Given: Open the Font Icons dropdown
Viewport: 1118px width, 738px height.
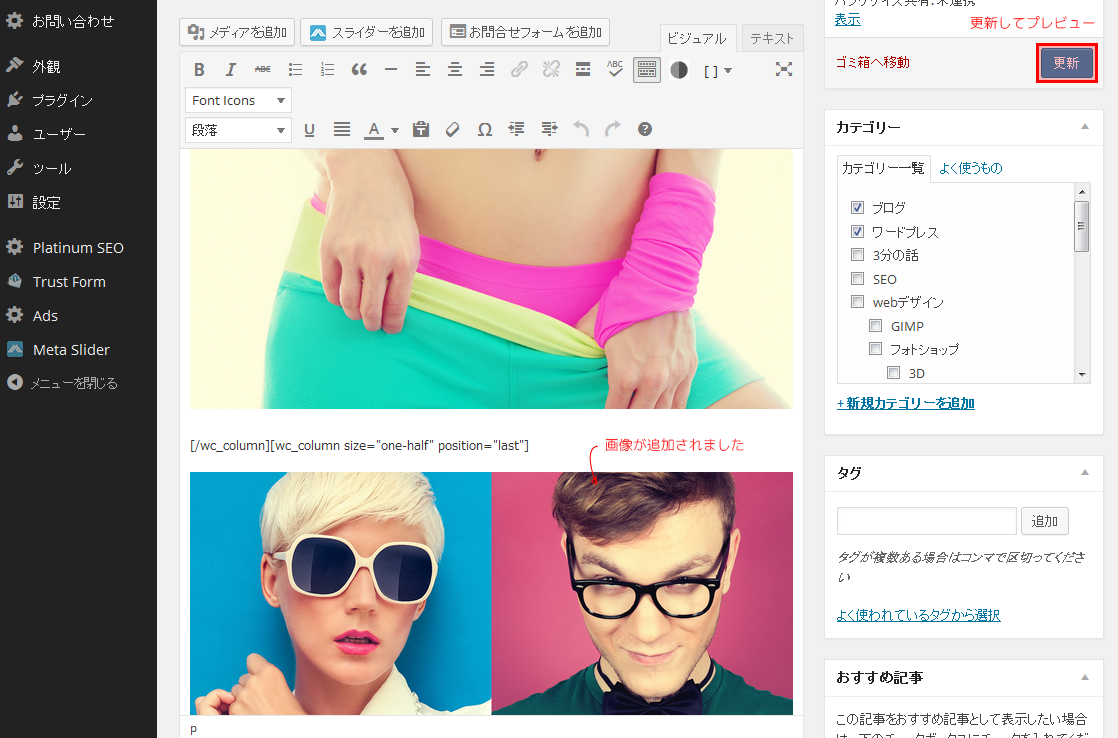Looking at the screenshot, I should (x=238, y=101).
